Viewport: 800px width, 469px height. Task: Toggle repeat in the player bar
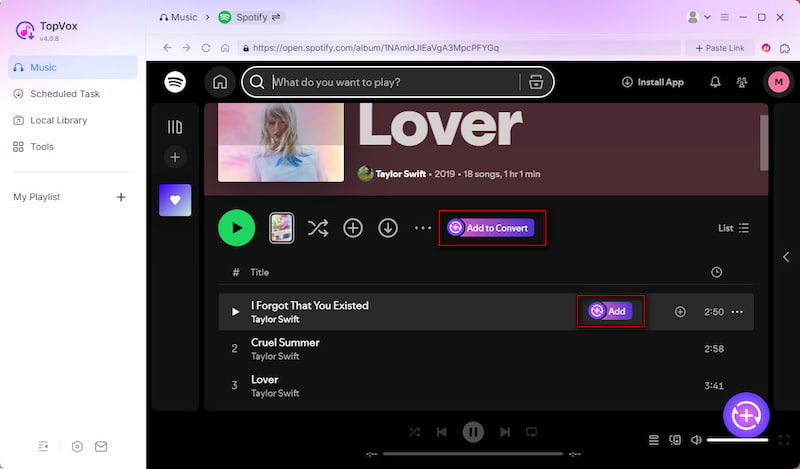click(x=532, y=432)
